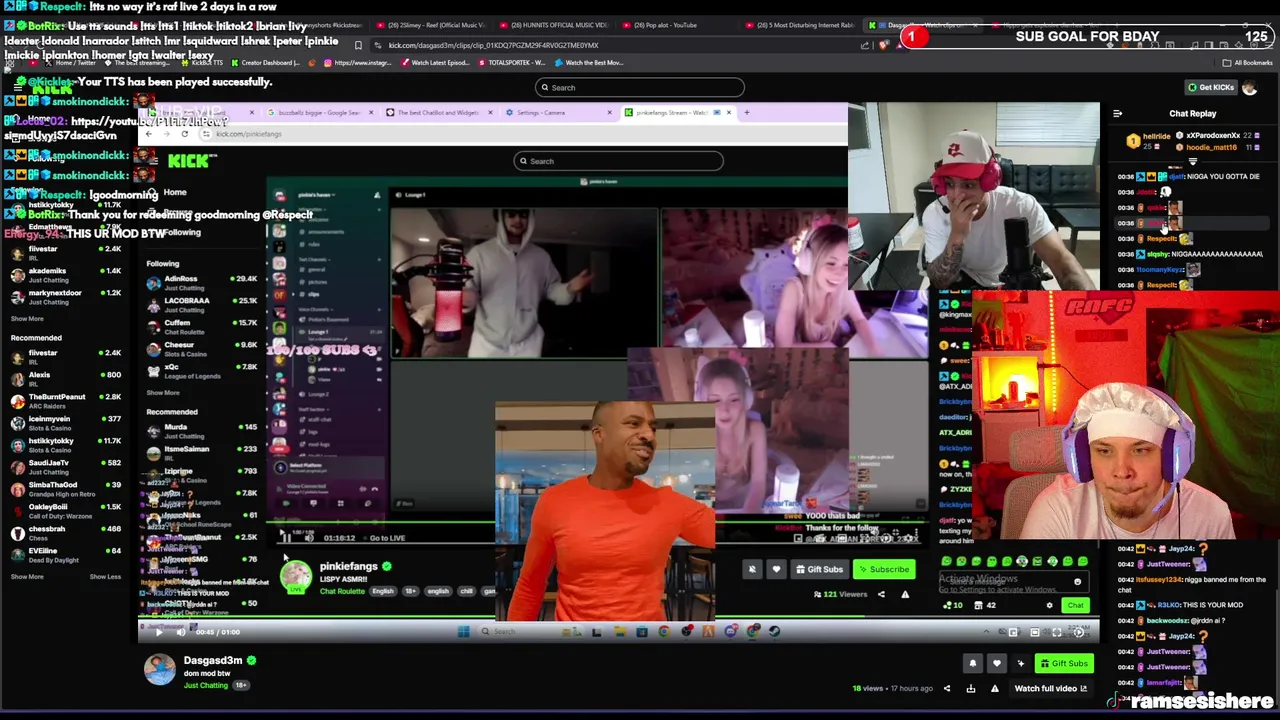This screenshot has width=1280, height=720.
Task: Click the green Gift Subs button for Dasgasd3m
Action: (1063, 663)
